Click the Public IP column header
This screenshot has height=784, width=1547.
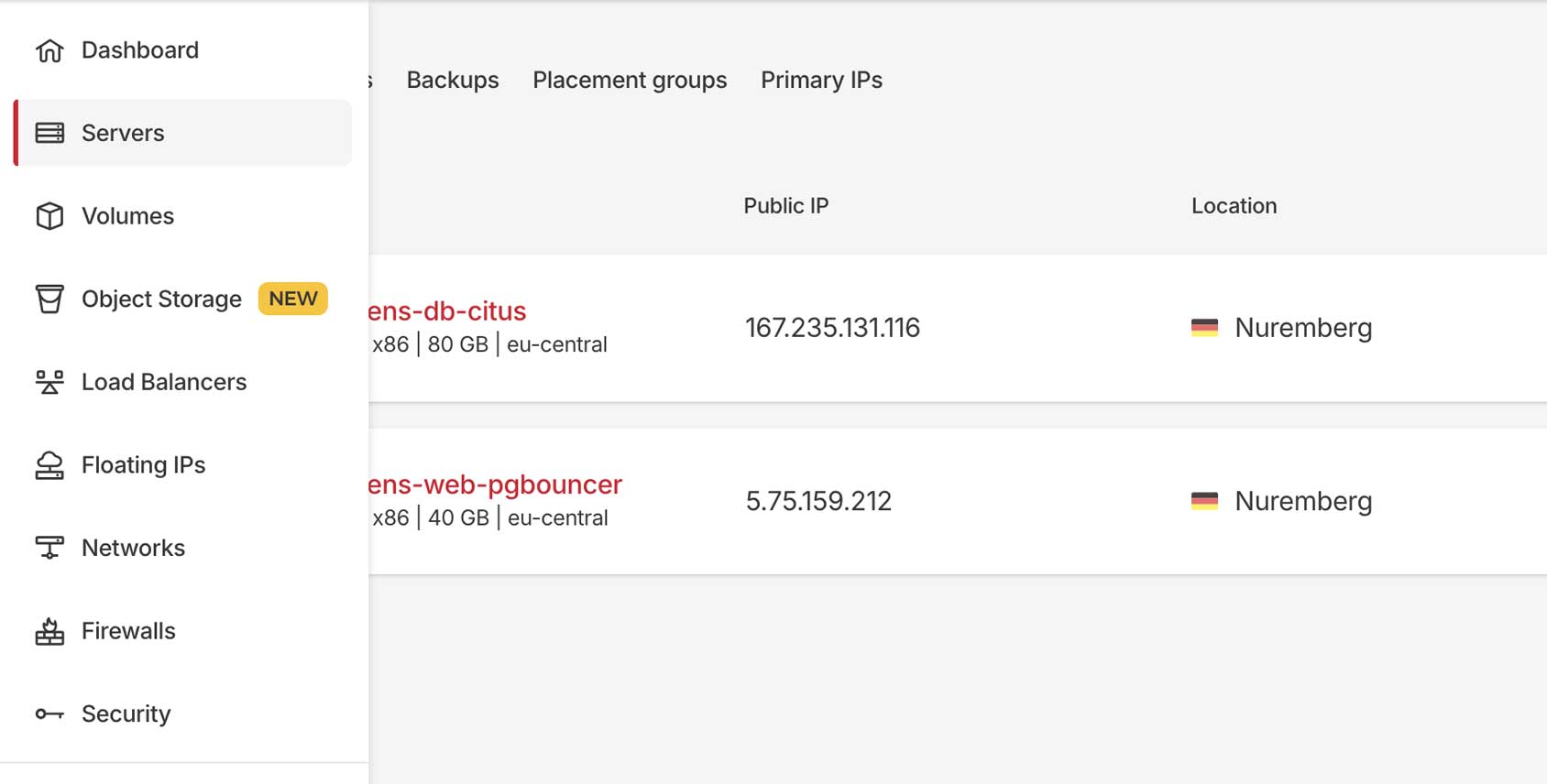coord(785,206)
